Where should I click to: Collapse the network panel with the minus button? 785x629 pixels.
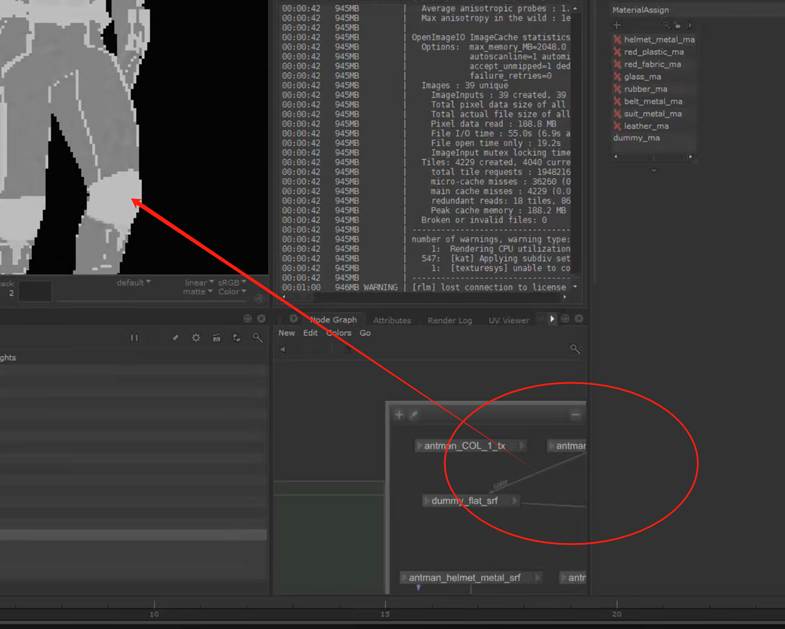click(x=575, y=414)
